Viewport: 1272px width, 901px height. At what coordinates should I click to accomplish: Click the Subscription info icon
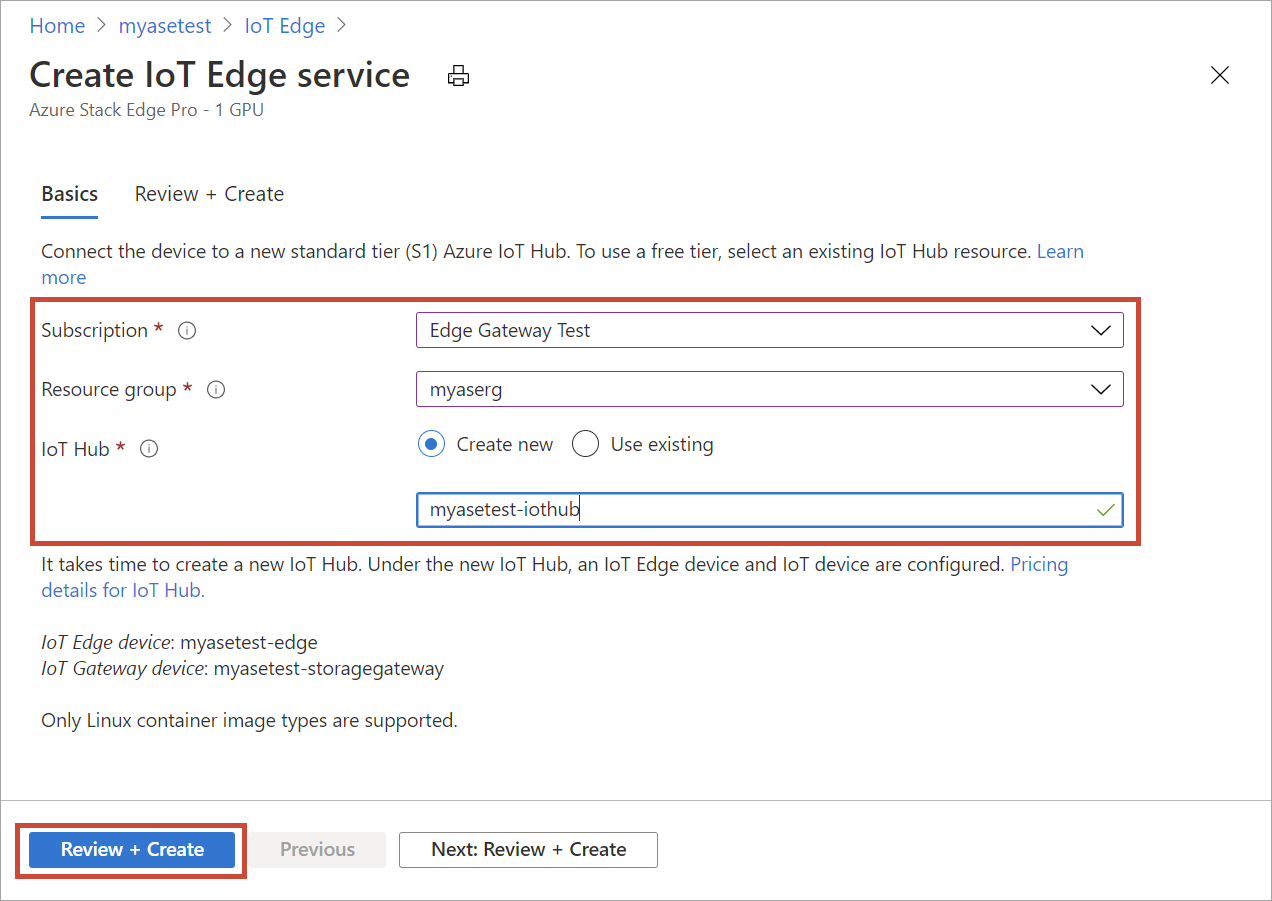[x=186, y=331]
